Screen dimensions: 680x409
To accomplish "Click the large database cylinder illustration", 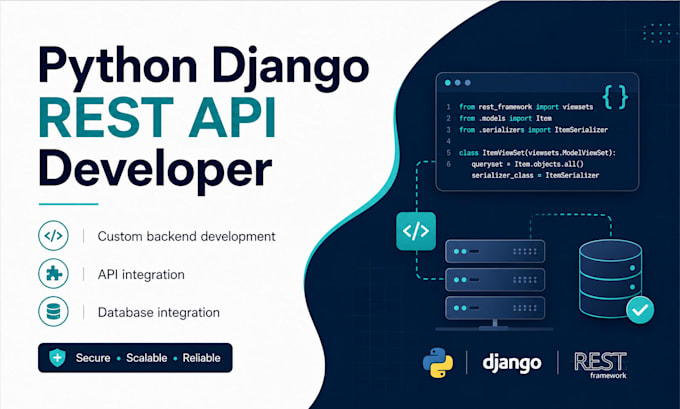I will pyautogui.click(x=611, y=278).
